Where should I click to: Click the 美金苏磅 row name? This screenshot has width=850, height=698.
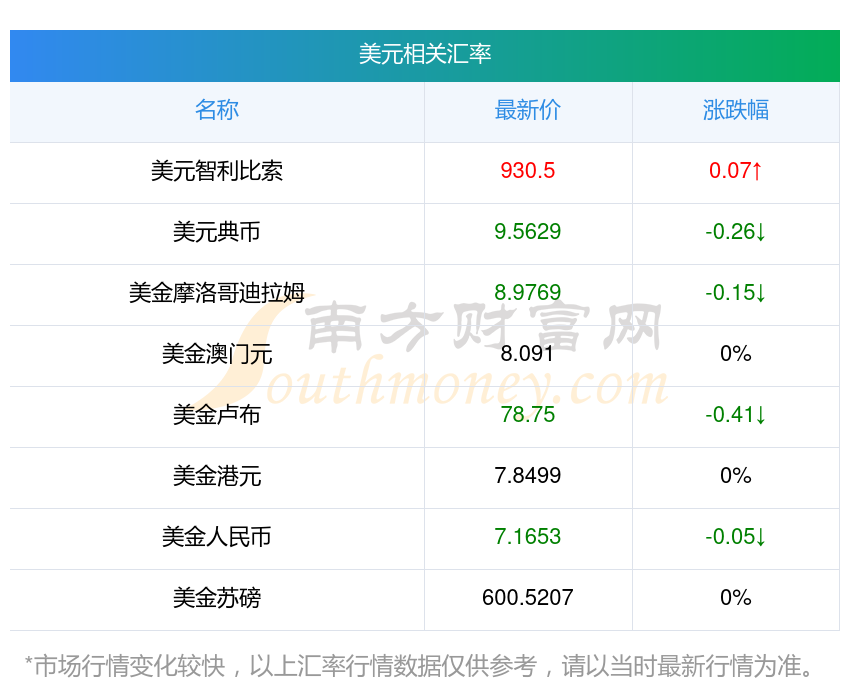pos(217,598)
